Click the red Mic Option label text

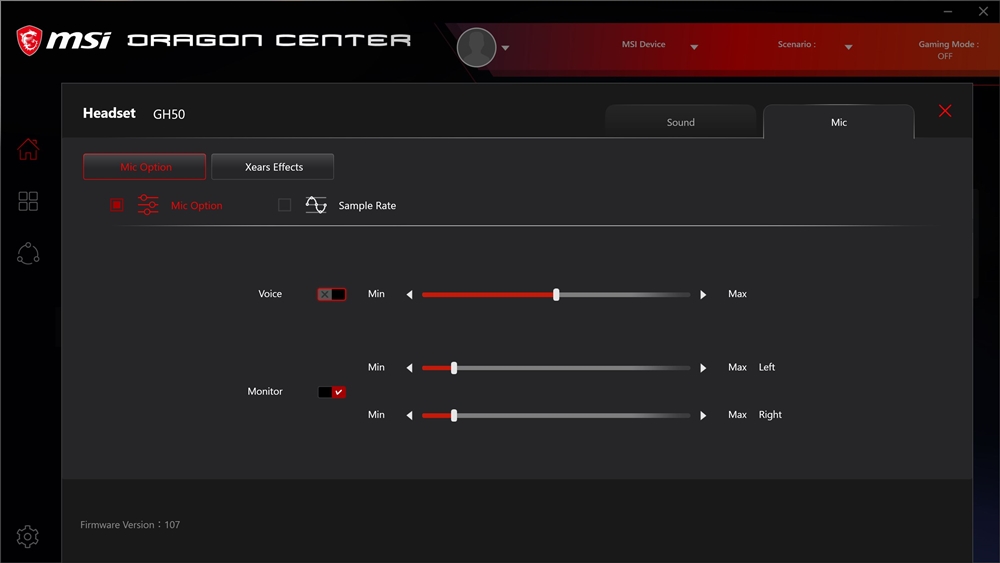tap(196, 205)
